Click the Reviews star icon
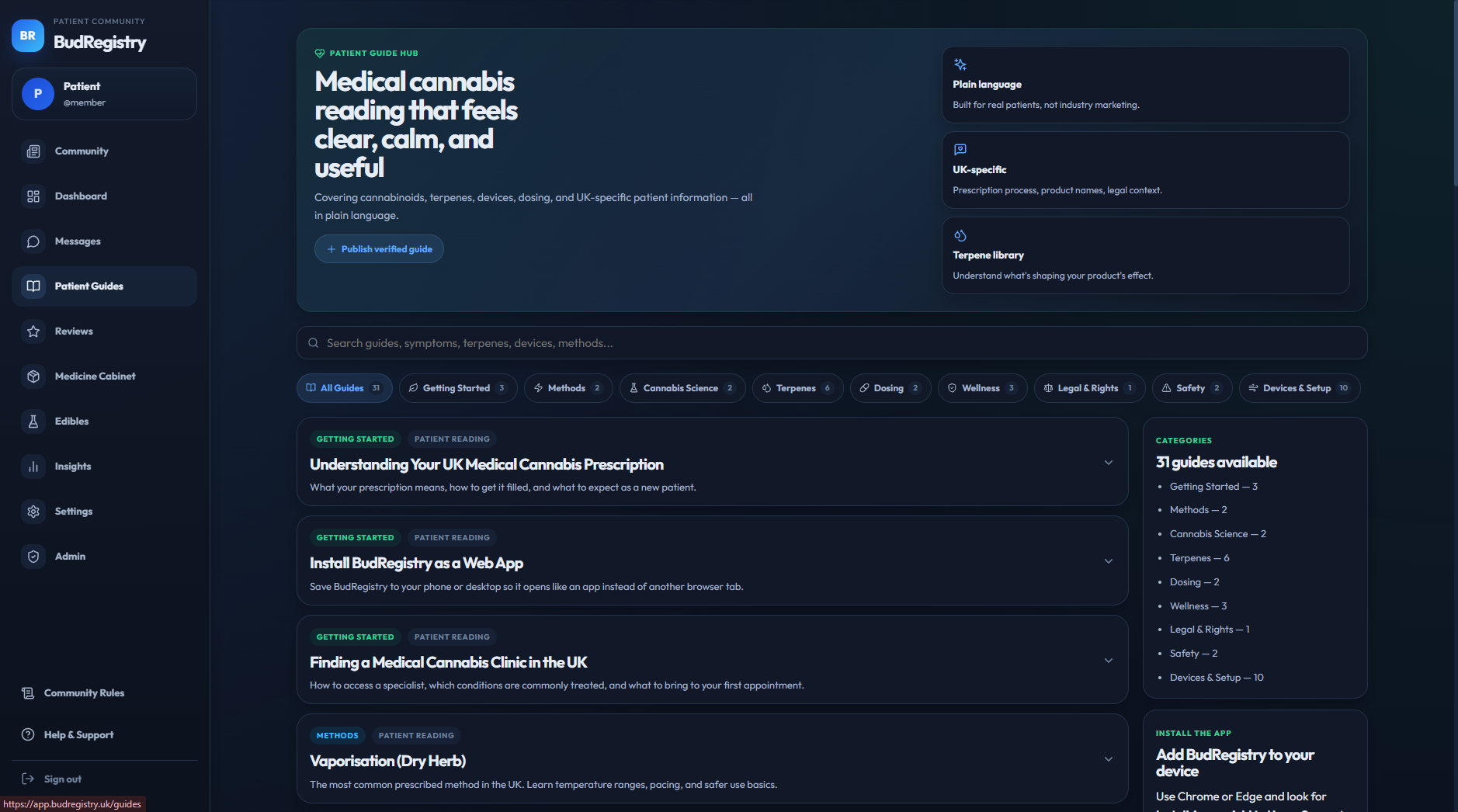This screenshot has height=812, width=1458. 33,331
